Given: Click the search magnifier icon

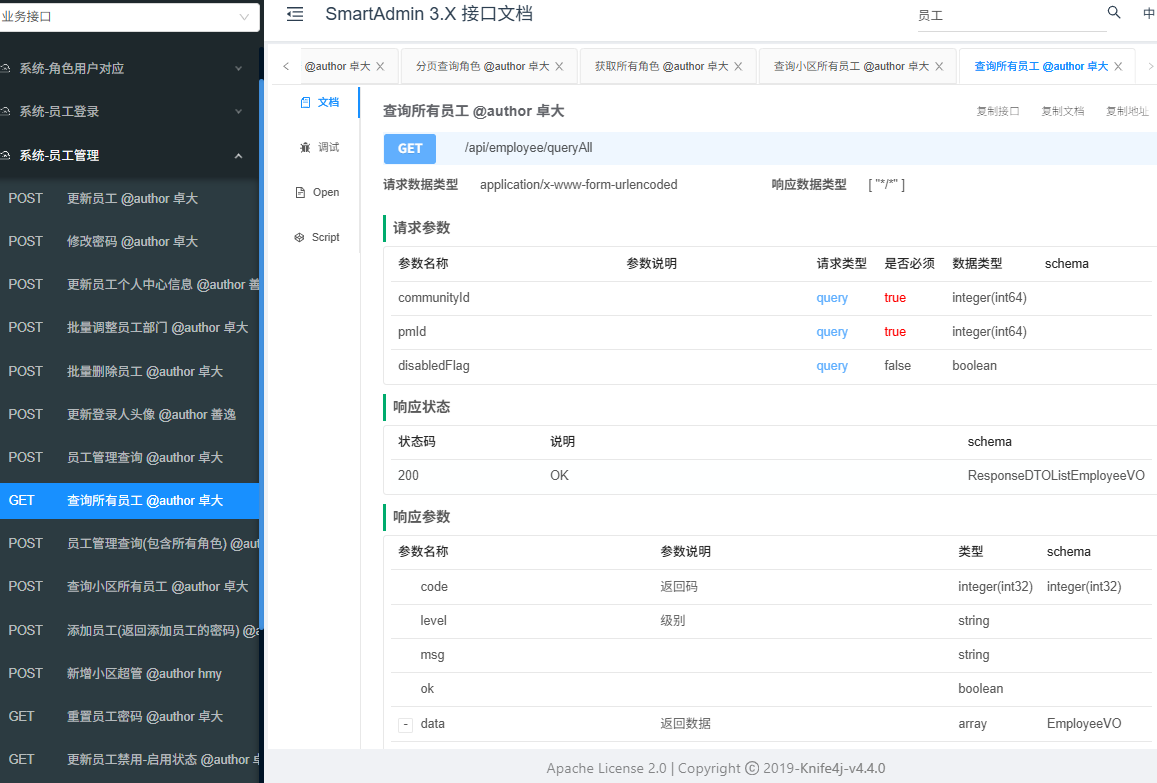Looking at the screenshot, I should click(1114, 13).
